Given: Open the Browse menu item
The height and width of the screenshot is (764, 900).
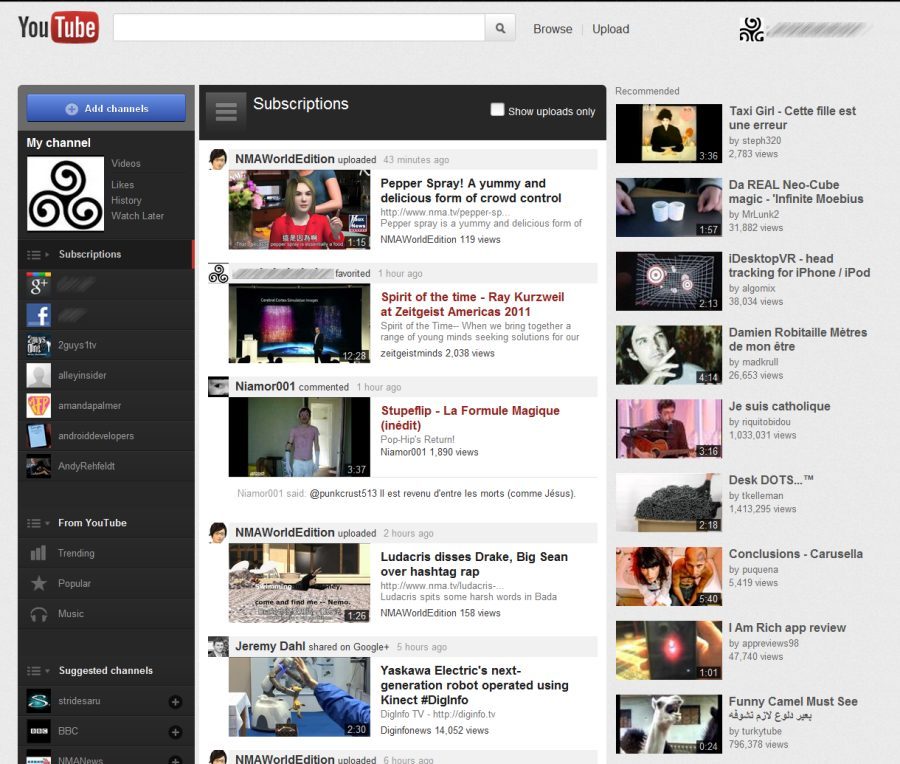Looking at the screenshot, I should (552, 29).
